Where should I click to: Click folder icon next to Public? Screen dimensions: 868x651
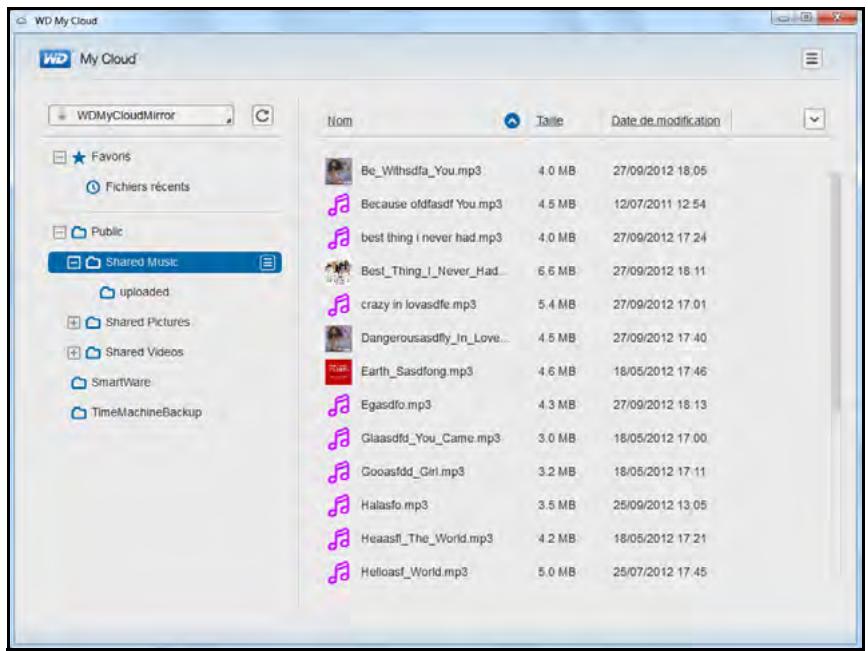tap(79, 232)
